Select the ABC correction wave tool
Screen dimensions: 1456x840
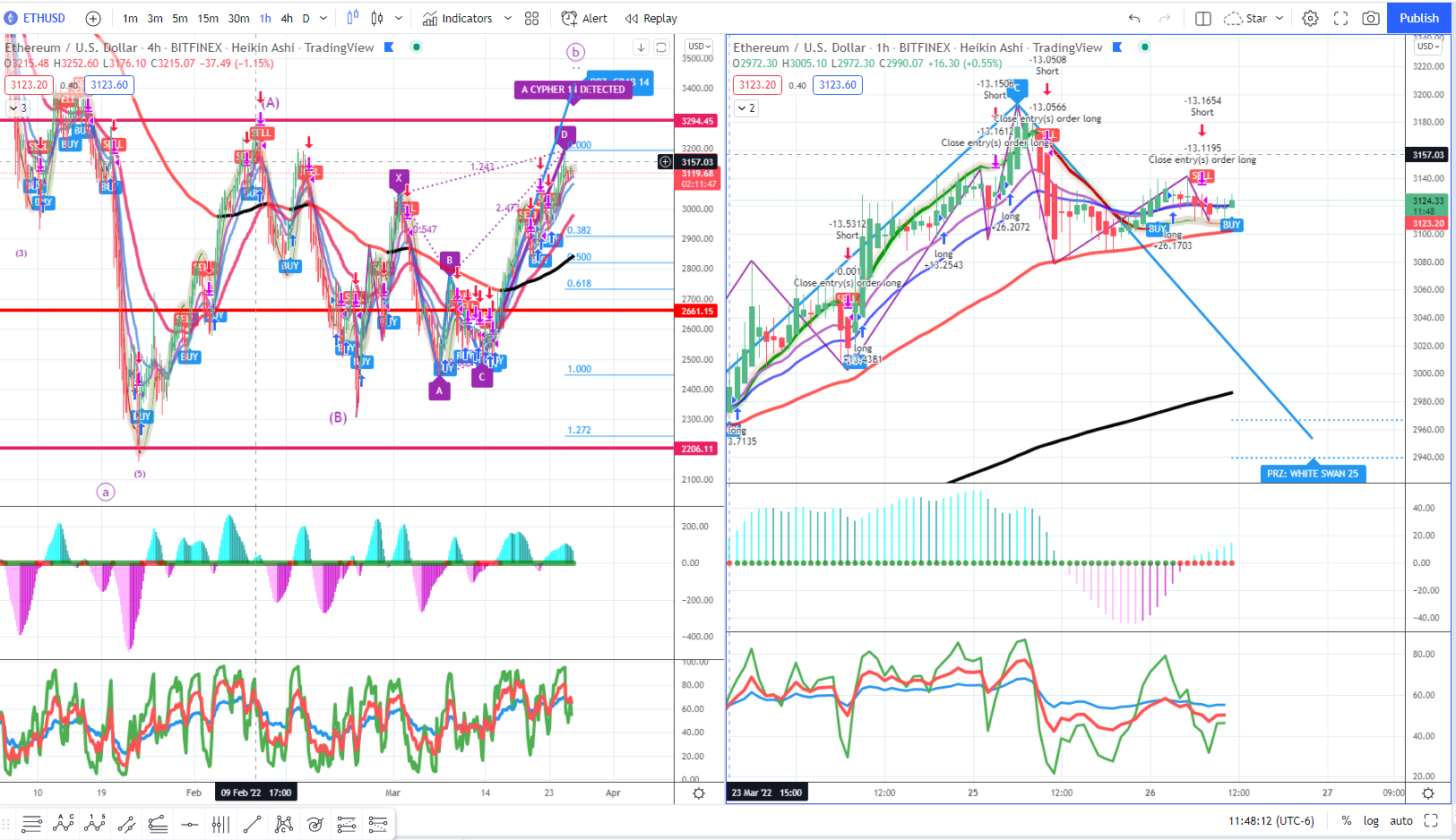(x=63, y=824)
